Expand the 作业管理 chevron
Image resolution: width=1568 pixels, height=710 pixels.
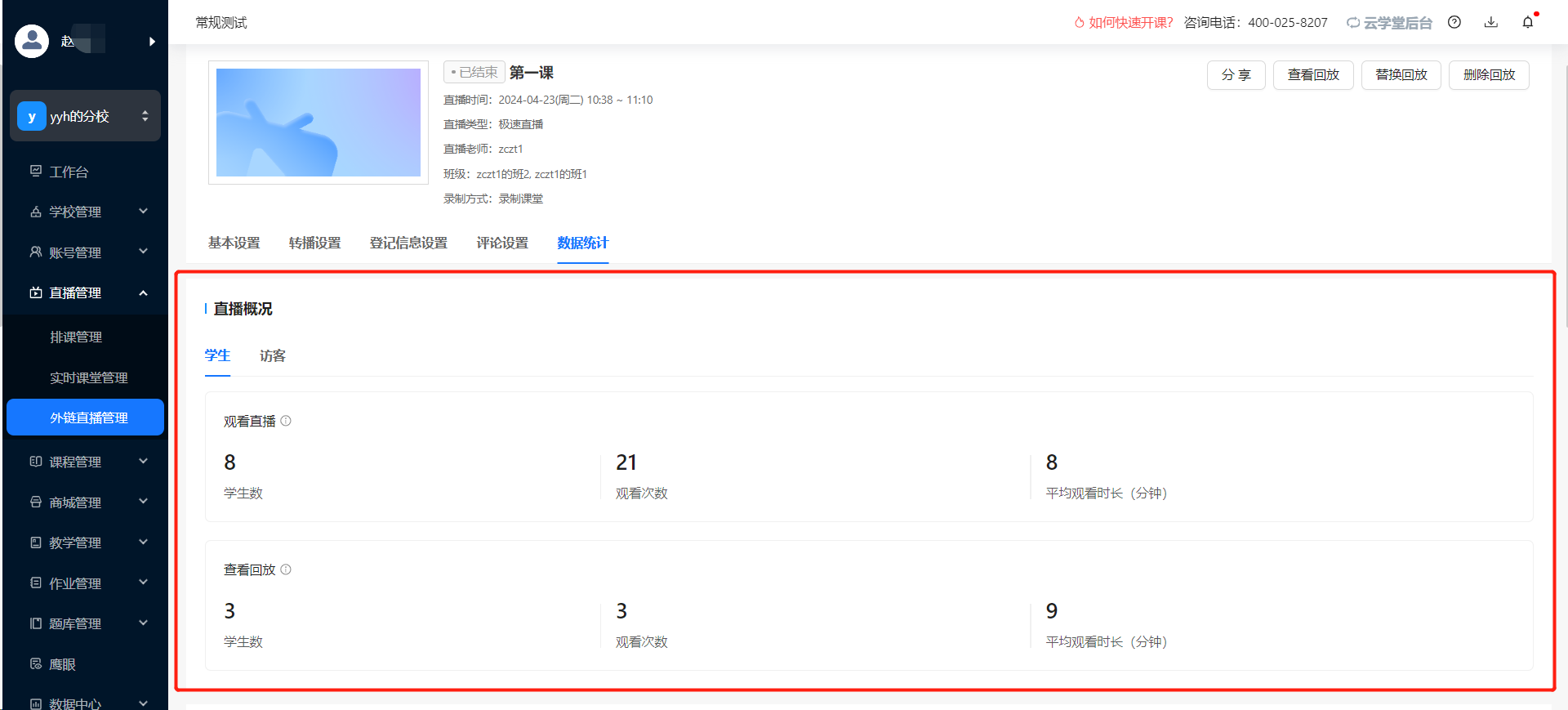coord(144,582)
